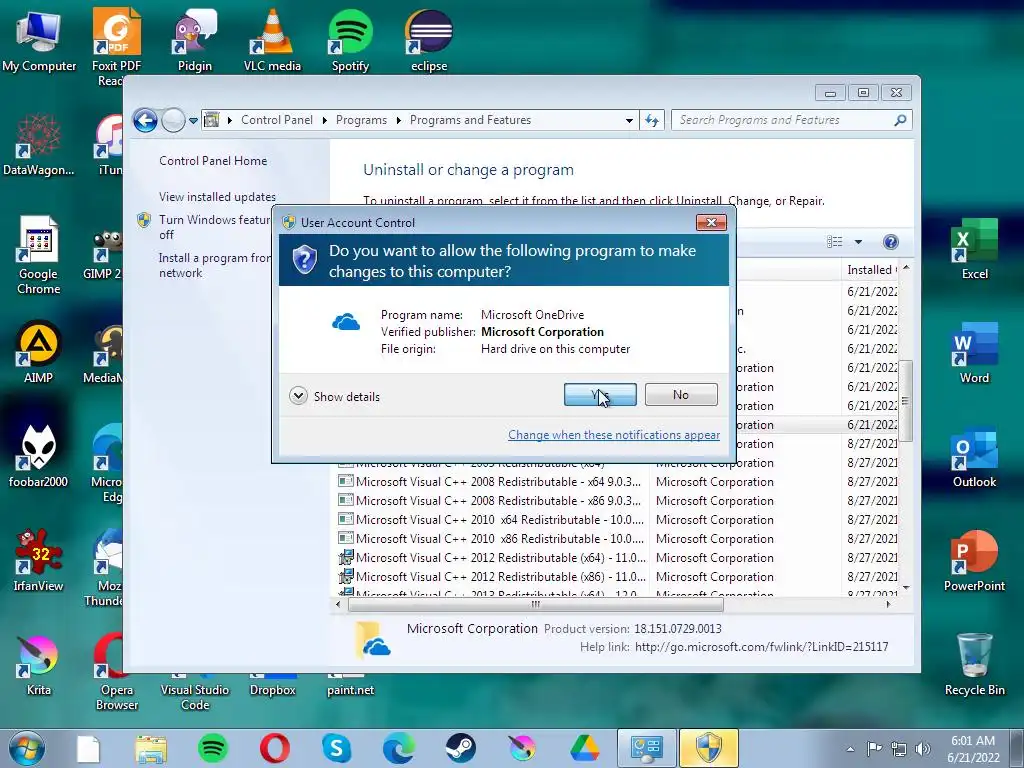Open Google Drive from the taskbar

coord(584,748)
